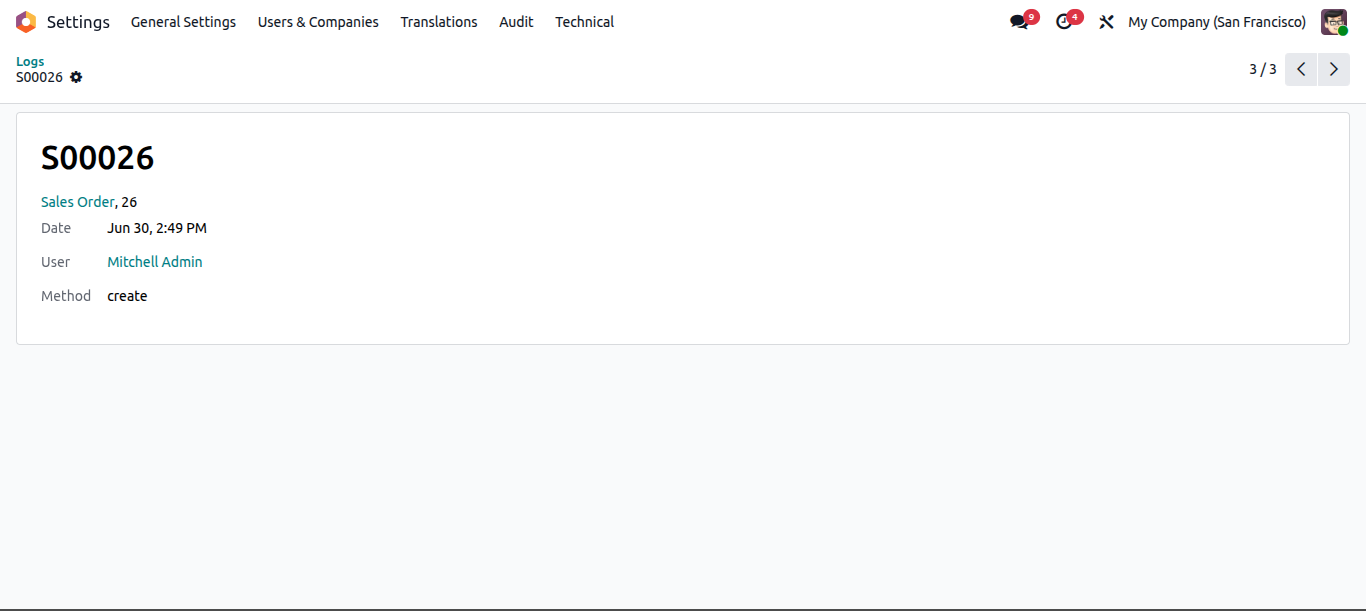Open the activities clock icon

pyautogui.click(x=1064, y=22)
